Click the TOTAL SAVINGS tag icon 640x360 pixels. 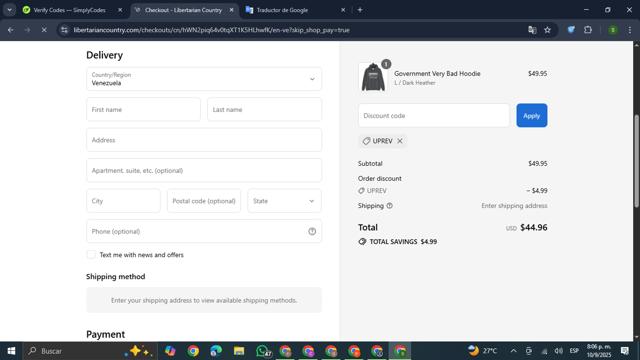click(x=362, y=242)
